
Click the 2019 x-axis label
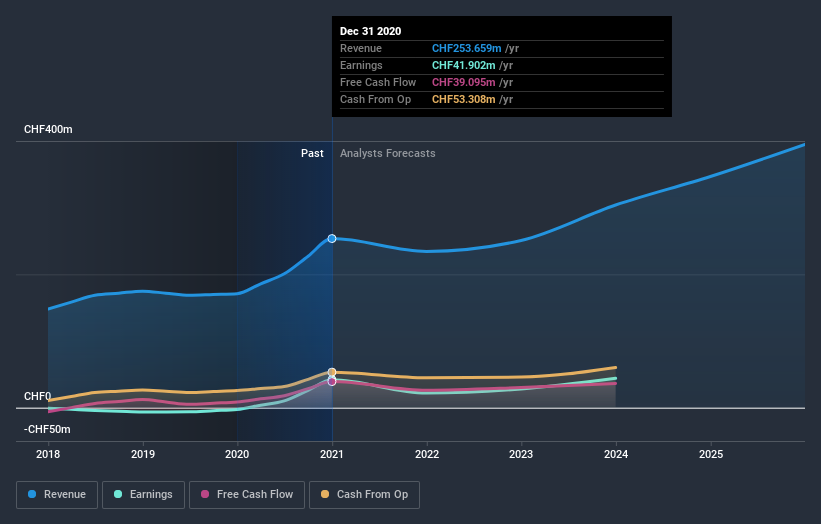[143, 454]
